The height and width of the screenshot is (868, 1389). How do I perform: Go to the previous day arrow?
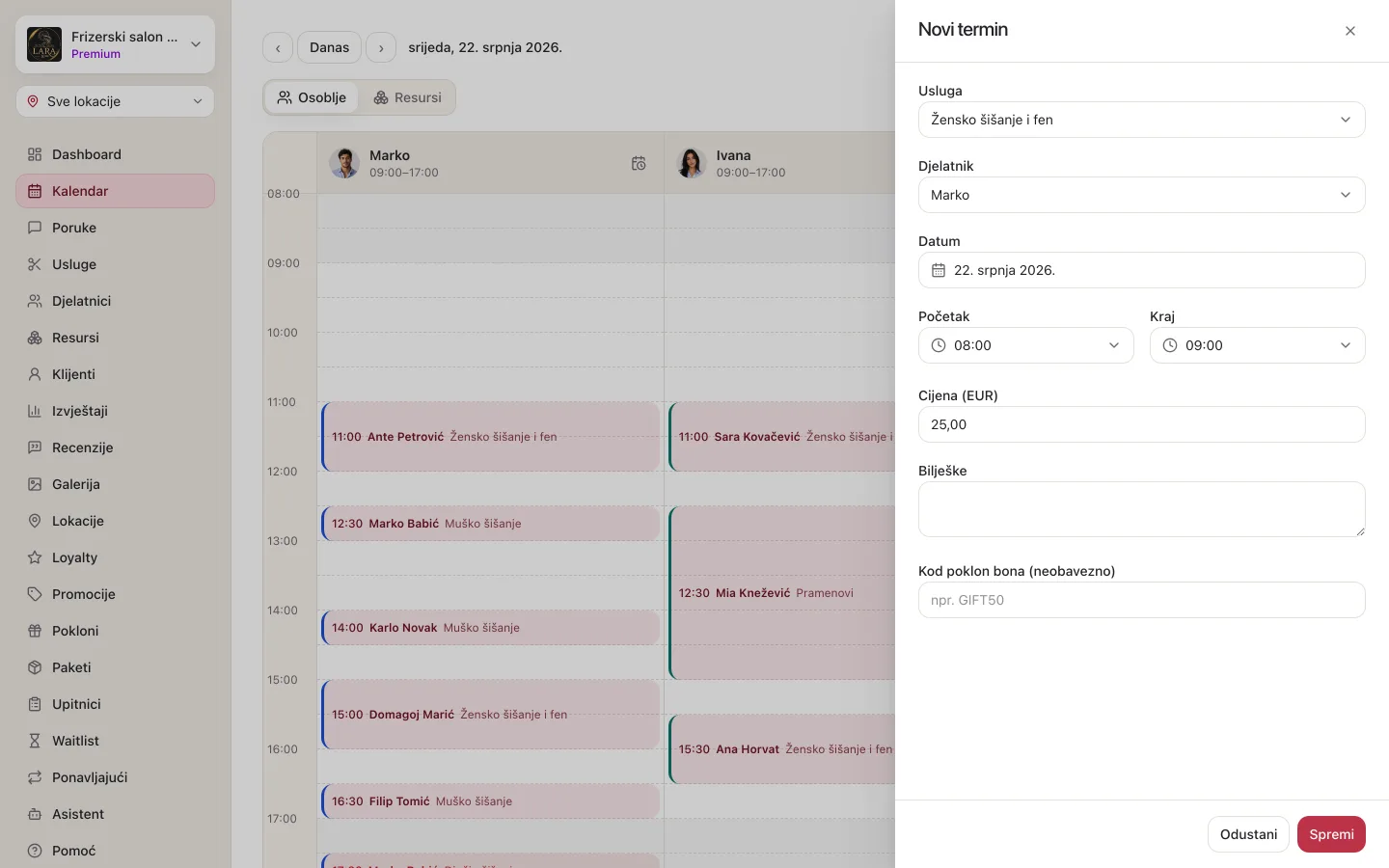[x=278, y=47]
